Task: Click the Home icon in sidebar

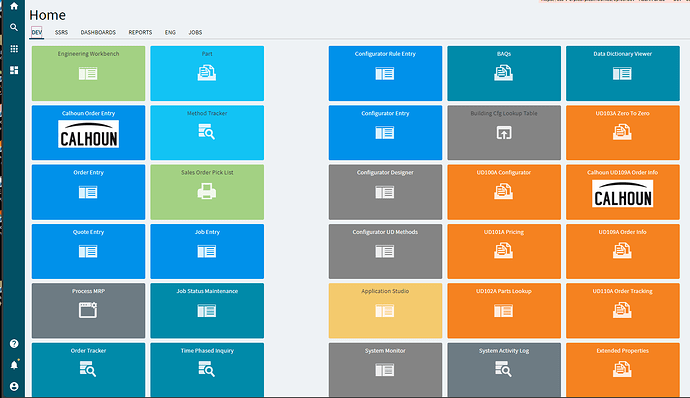Action: pyautogui.click(x=14, y=6)
